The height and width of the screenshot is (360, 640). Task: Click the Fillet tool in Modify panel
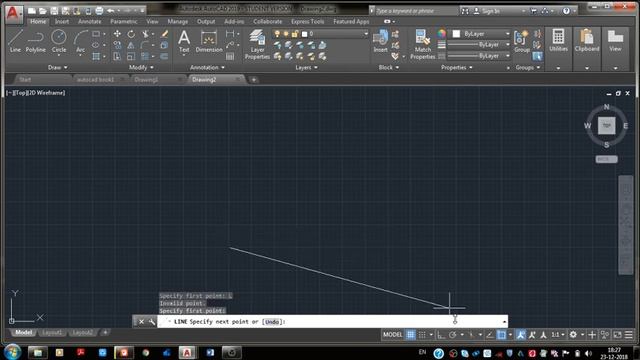point(144,45)
